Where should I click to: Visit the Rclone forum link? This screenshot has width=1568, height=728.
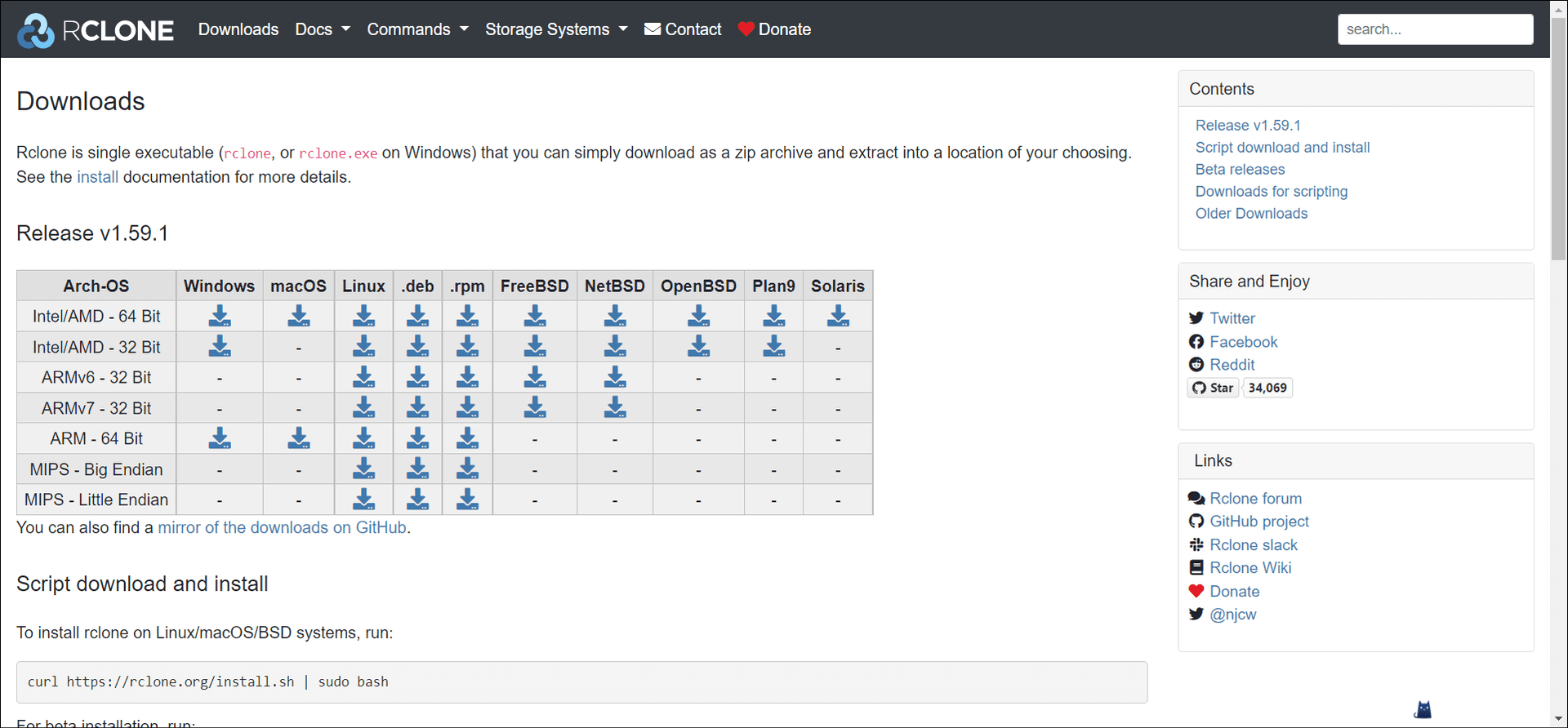point(1255,499)
